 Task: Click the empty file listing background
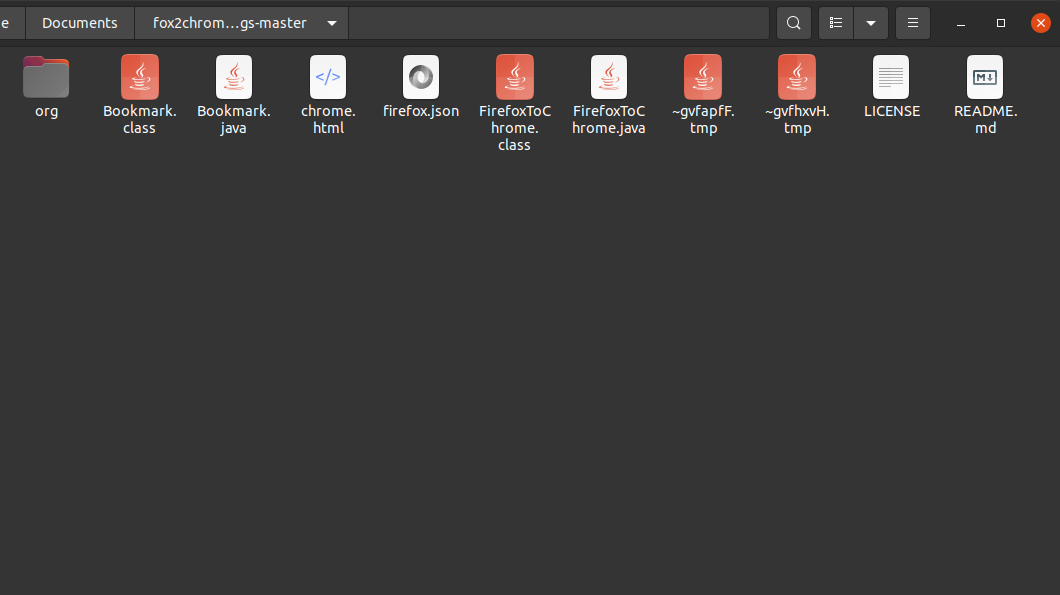click(x=530, y=380)
